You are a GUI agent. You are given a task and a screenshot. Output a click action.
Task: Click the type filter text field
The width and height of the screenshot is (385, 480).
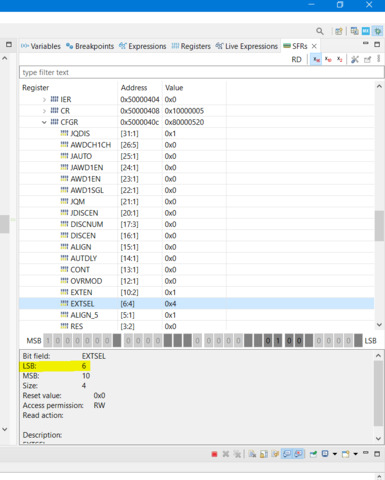tap(201, 72)
